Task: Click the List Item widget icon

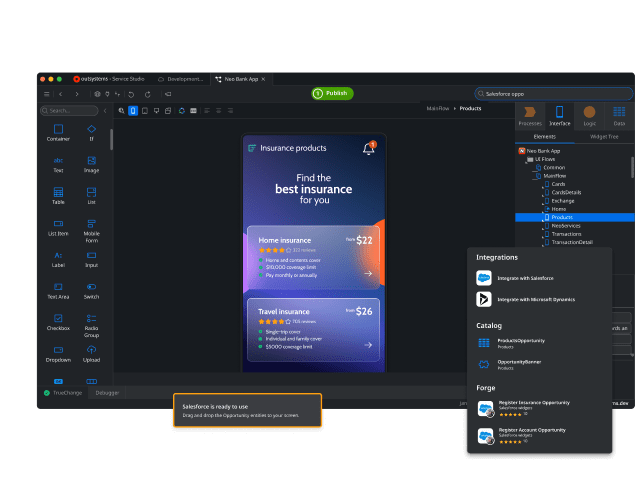Action: coord(58,223)
